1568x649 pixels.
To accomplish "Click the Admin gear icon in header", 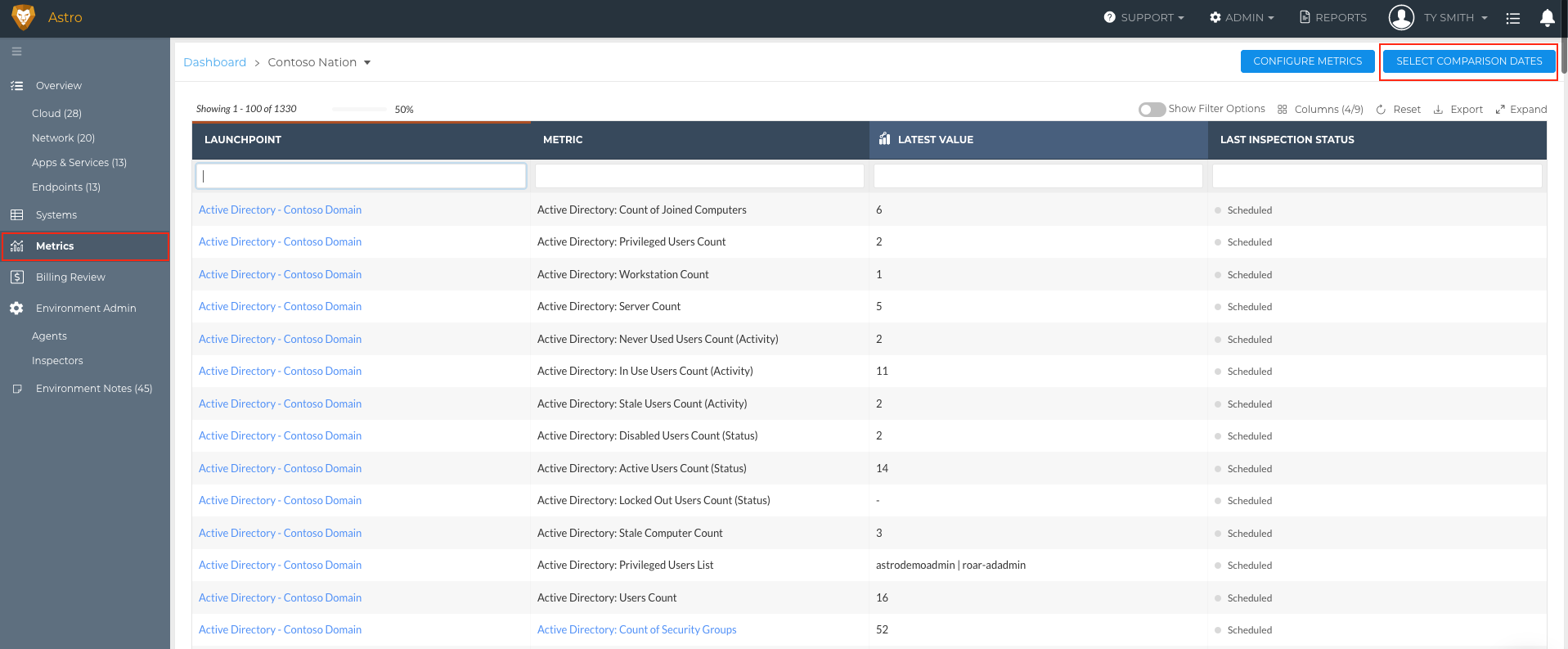I will [1215, 17].
